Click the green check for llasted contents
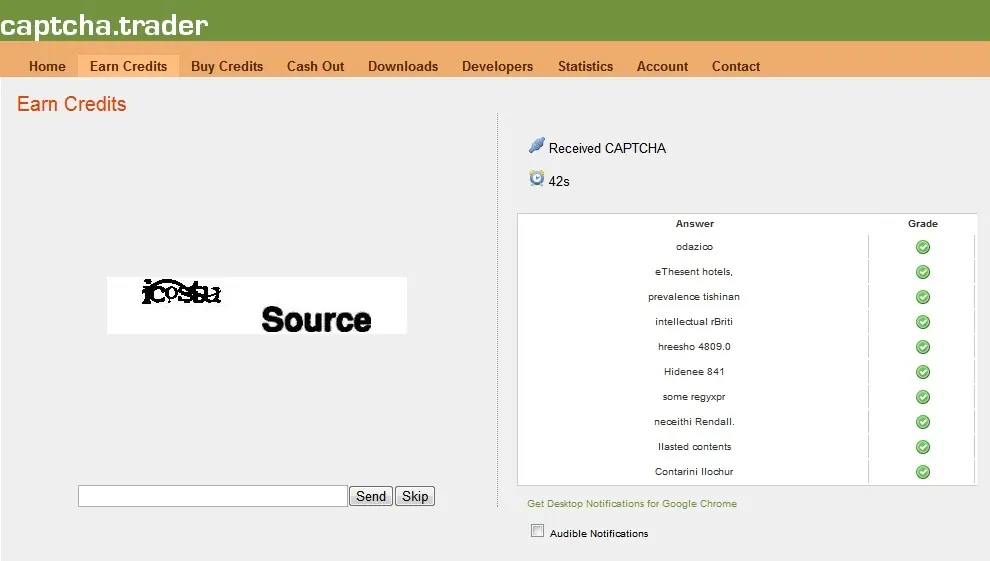Image resolution: width=990 pixels, height=561 pixels. [x=922, y=447]
